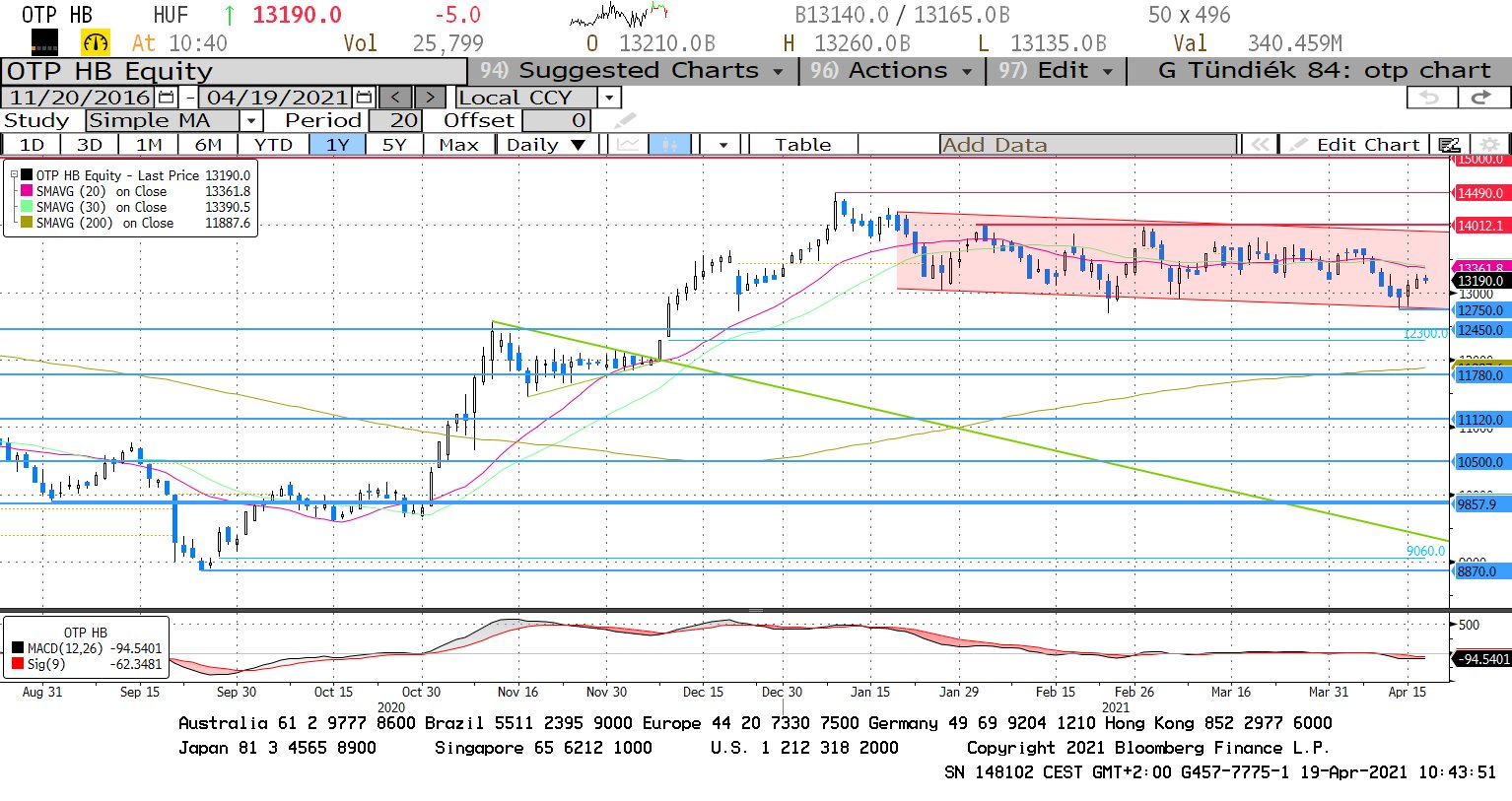Click the intraday sparkline mini chart
Viewport: 1512px width, 801px height.
click(619, 15)
